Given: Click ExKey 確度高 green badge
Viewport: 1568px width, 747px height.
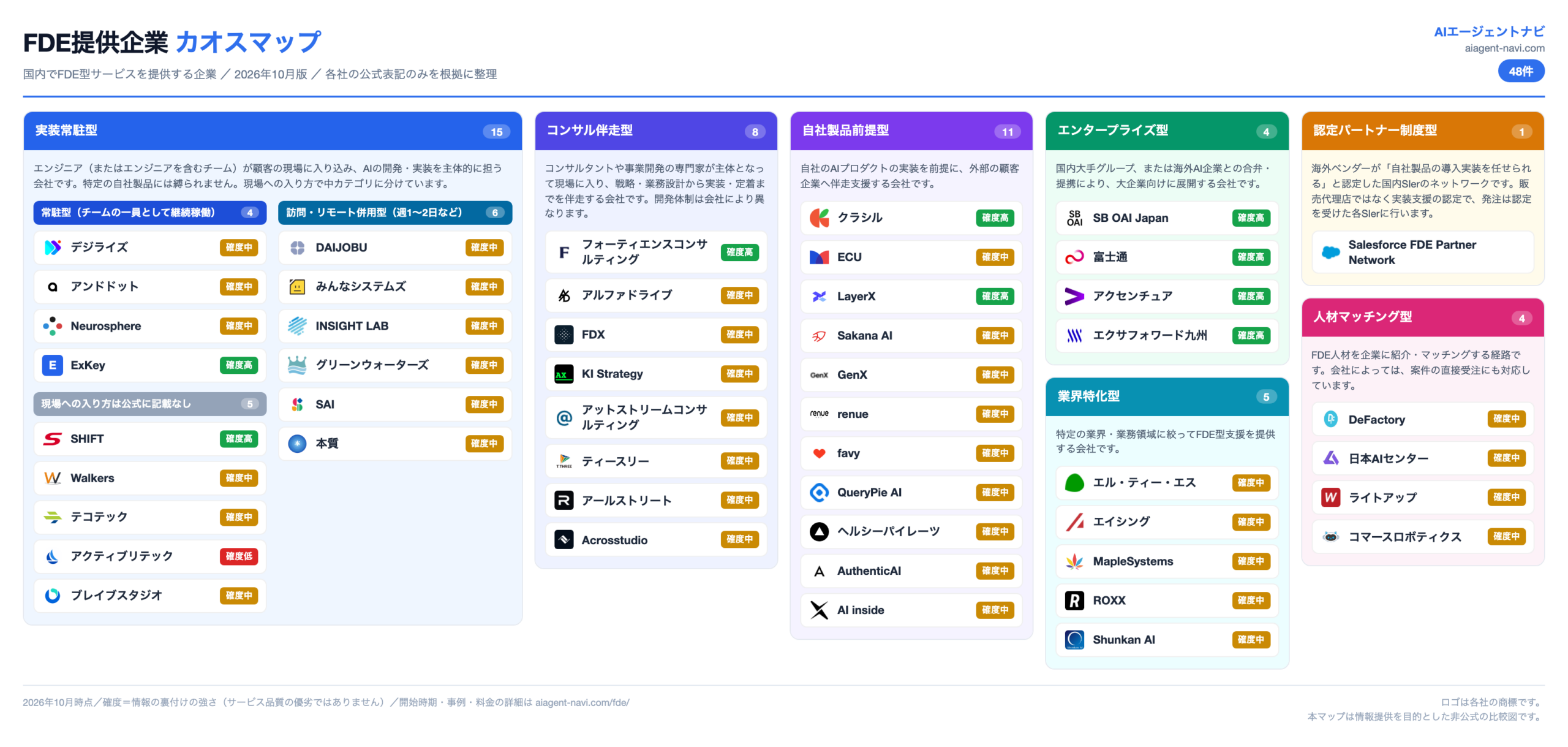Looking at the screenshot, I should click(239, 365).
